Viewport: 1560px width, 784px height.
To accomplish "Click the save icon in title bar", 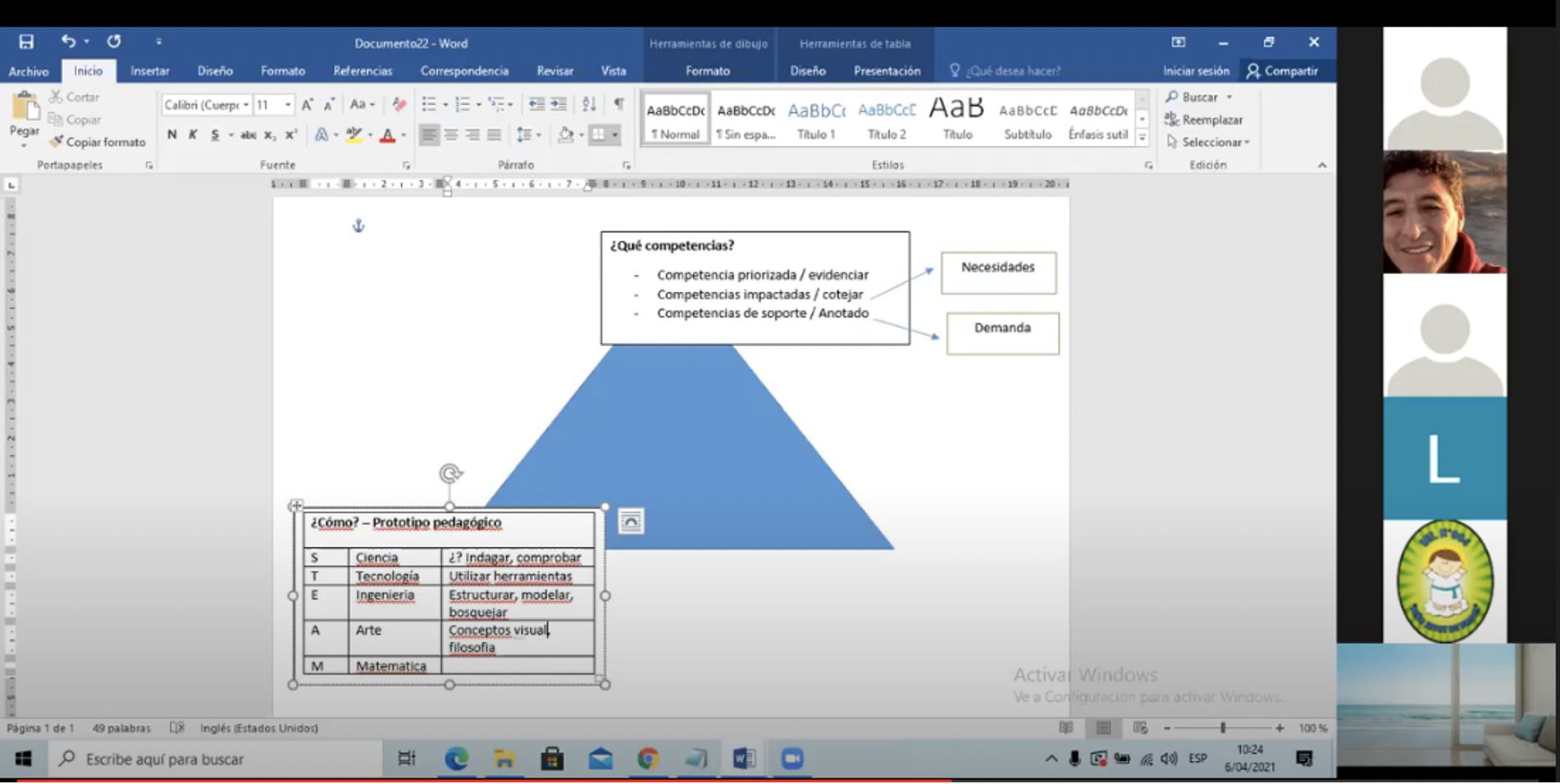I will point(26,42).
